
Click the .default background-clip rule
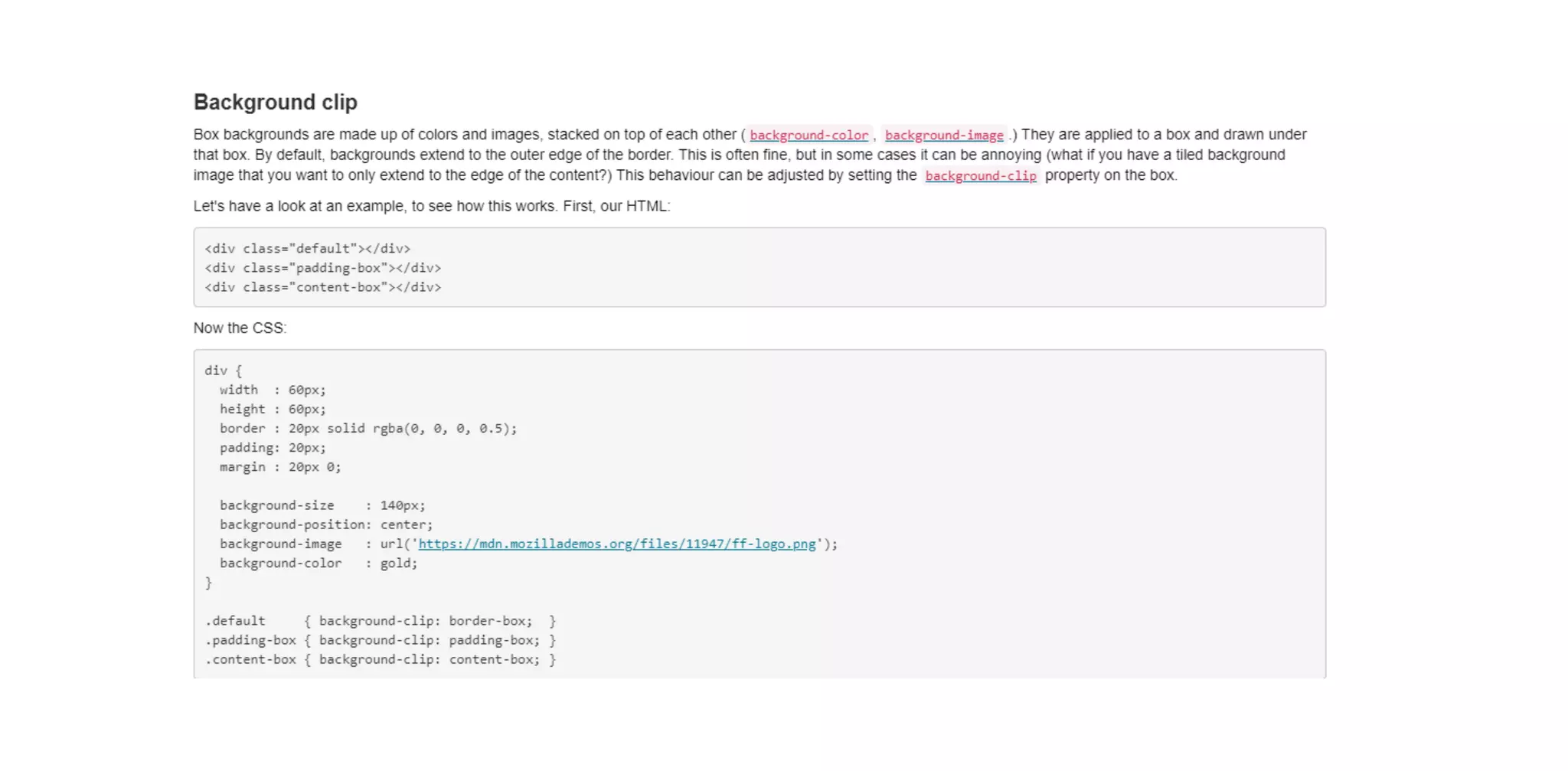click(x=381, y=621)
